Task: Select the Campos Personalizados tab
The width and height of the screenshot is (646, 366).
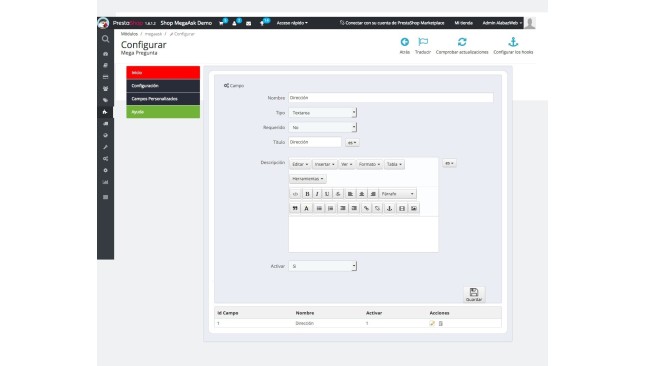Action: [x=163, y=99]
